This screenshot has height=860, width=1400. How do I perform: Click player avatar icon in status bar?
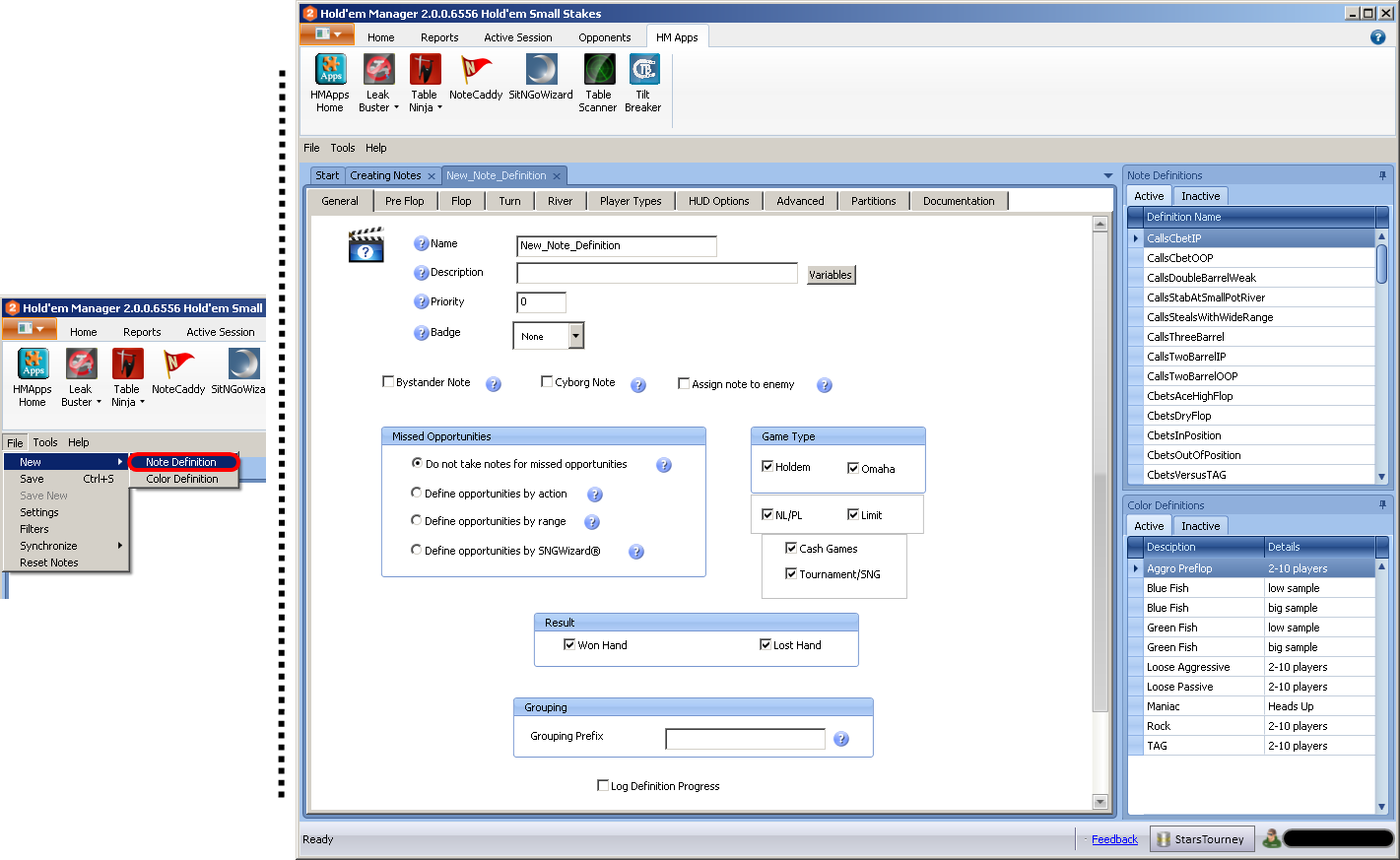coord(1272,838)
